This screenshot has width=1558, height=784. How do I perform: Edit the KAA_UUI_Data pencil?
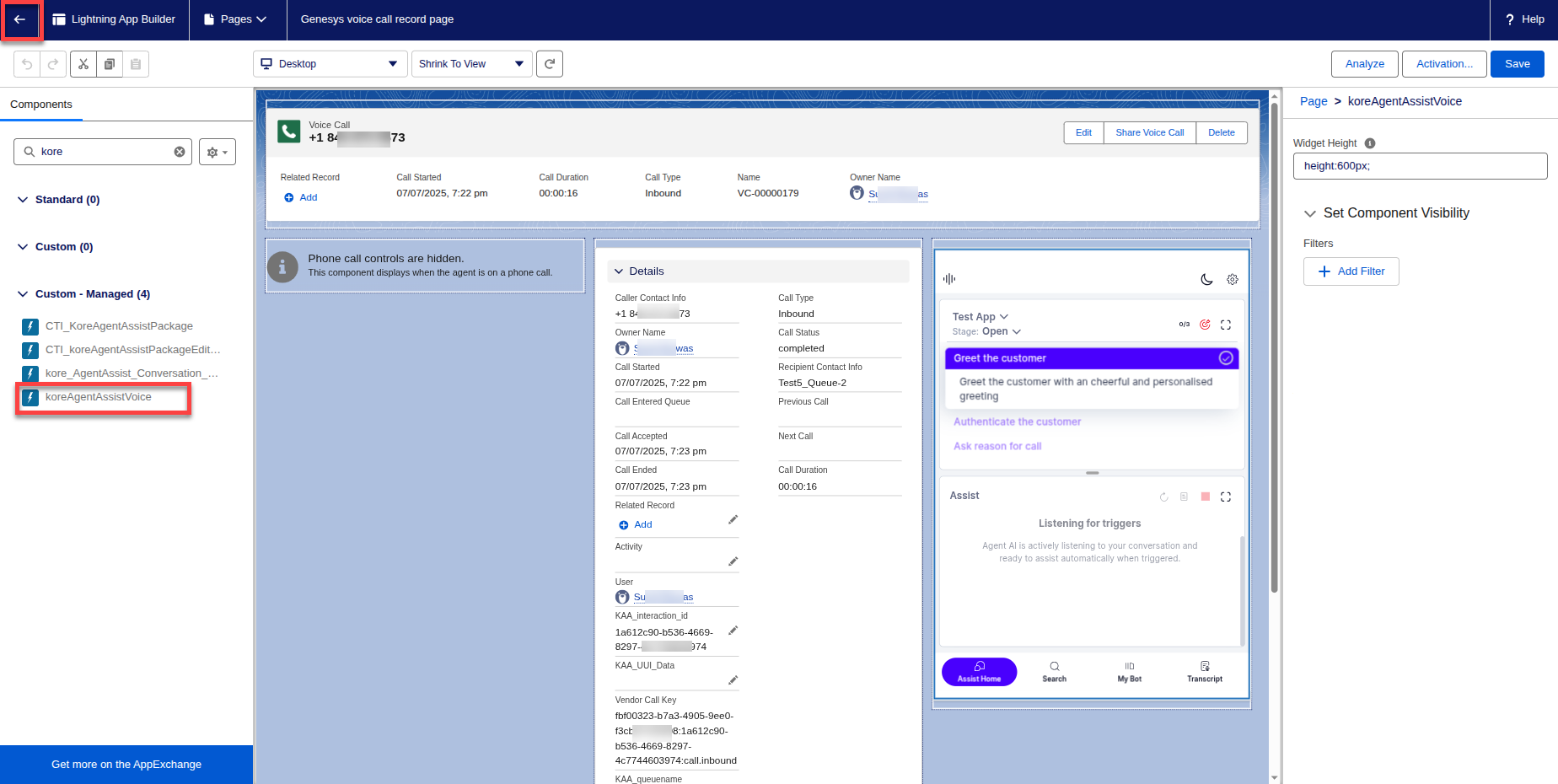tap(733, 679)
